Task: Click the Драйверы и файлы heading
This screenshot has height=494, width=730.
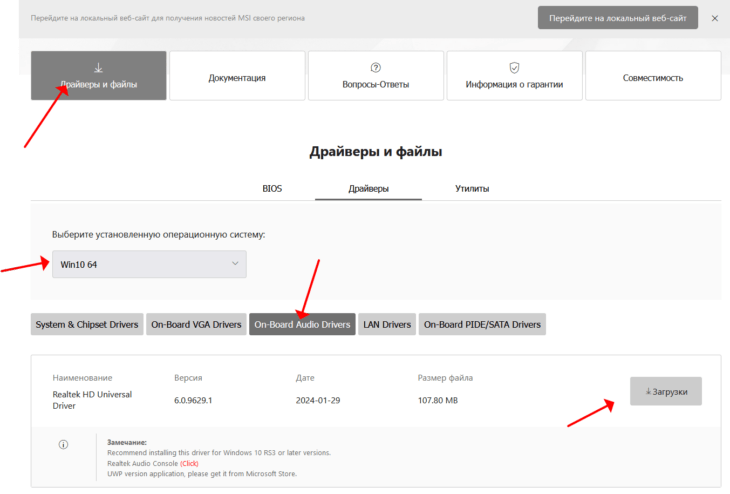Action: tap(376, 151)
